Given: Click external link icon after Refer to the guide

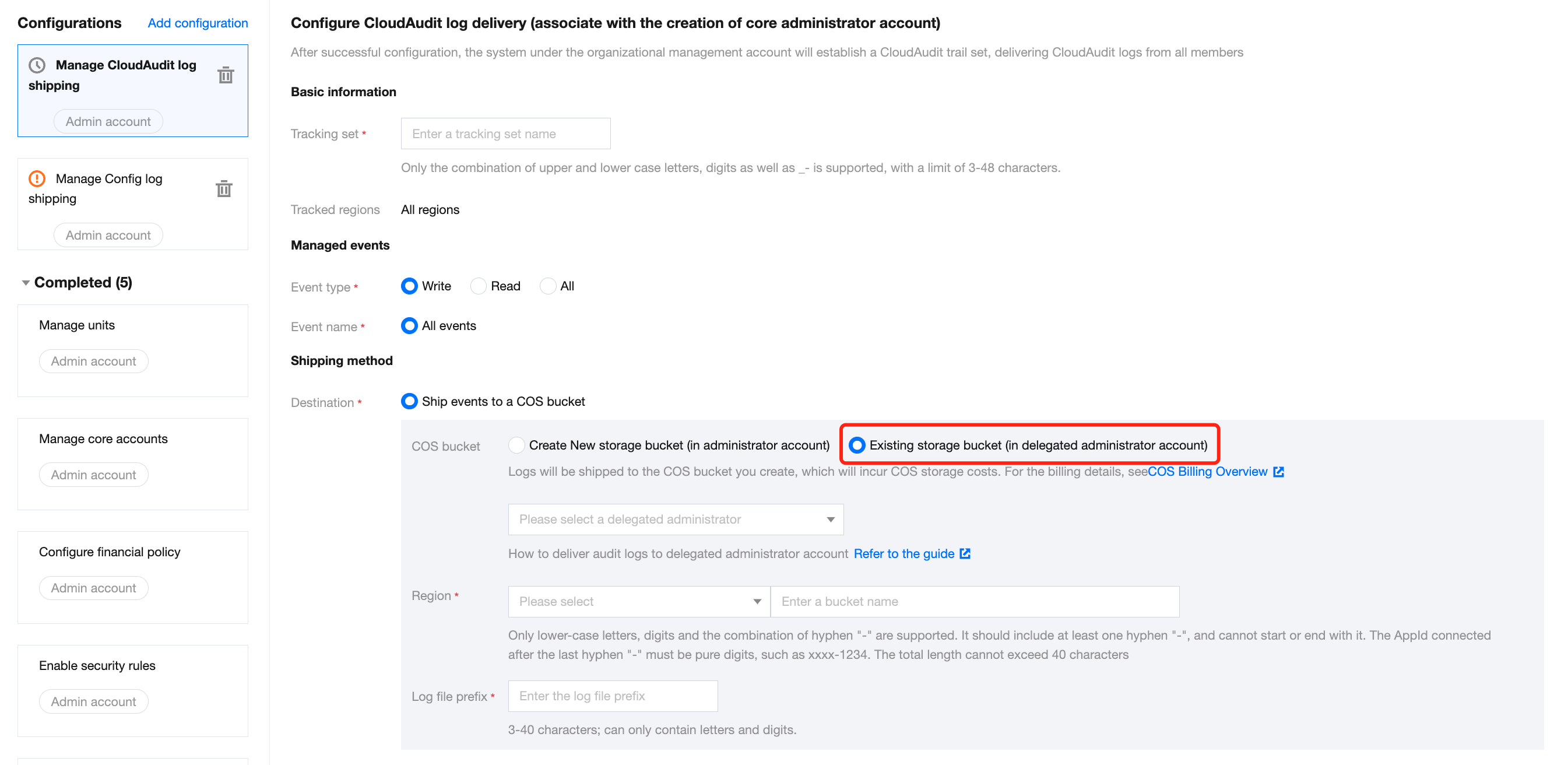Looking at the screenshot, I should pos(965,554).
